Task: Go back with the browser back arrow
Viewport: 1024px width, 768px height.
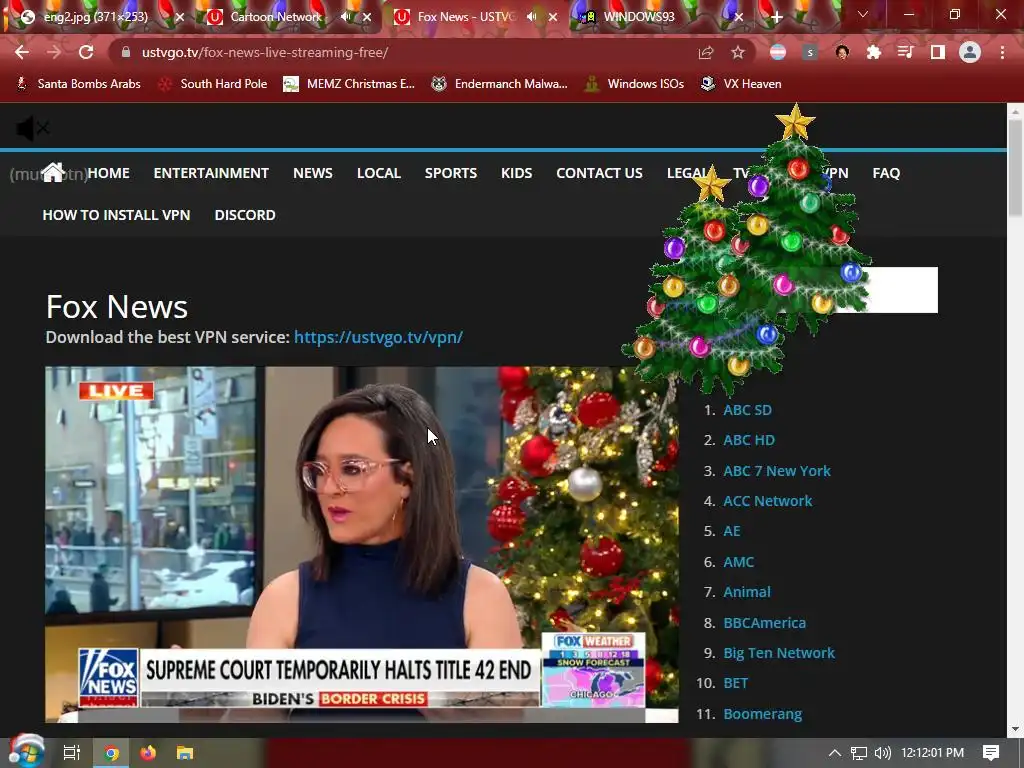Action: click(x=22, y=52)
